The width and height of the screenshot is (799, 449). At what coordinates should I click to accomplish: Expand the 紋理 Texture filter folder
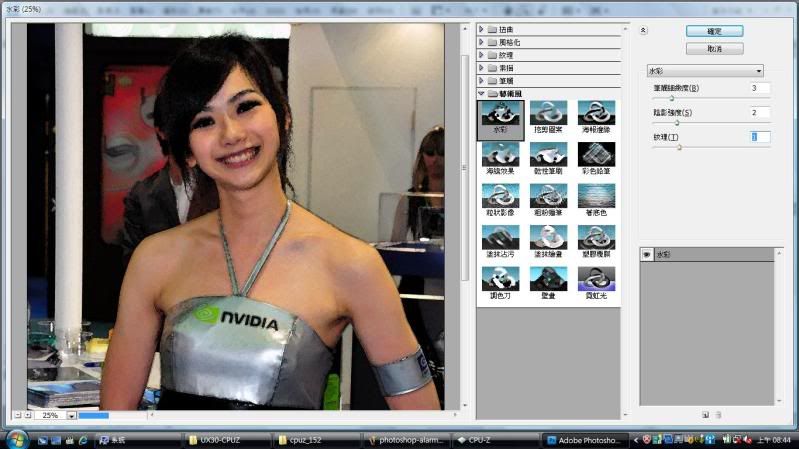click(x=481, y=55)
